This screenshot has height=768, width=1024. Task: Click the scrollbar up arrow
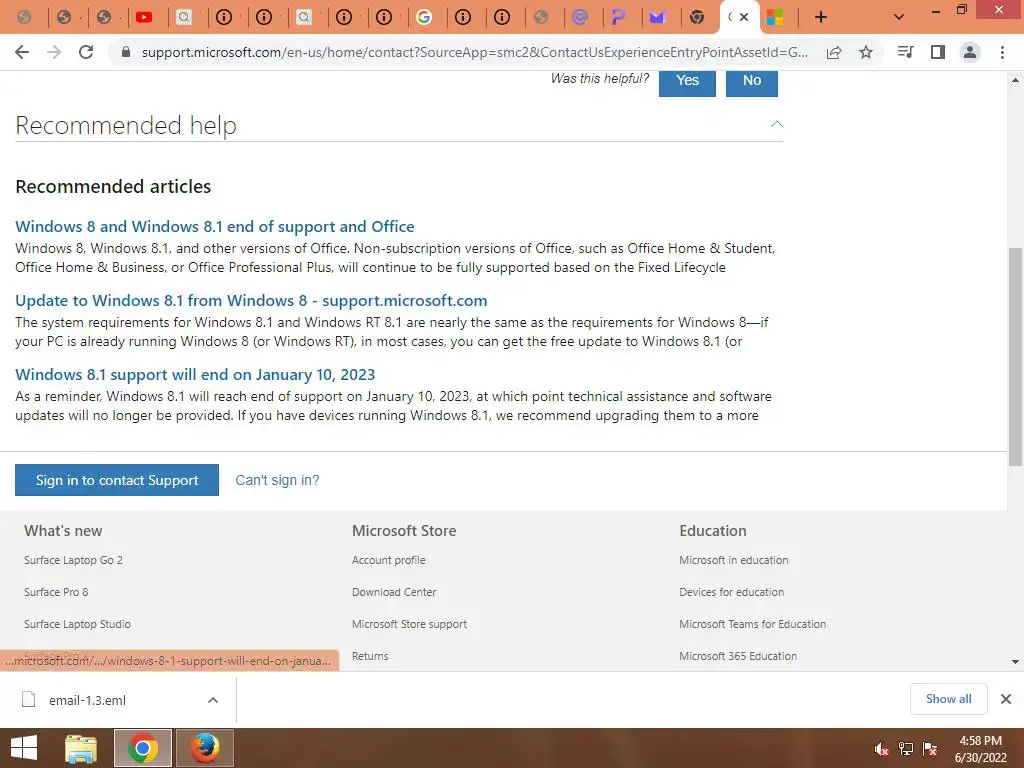point(1015,80)
